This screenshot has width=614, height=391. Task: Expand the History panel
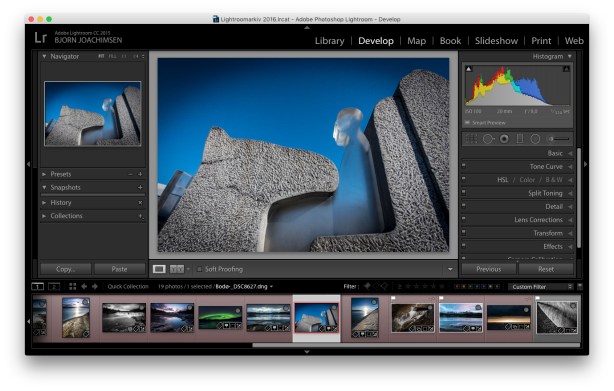pyautogui.click(x=44, y=203)
